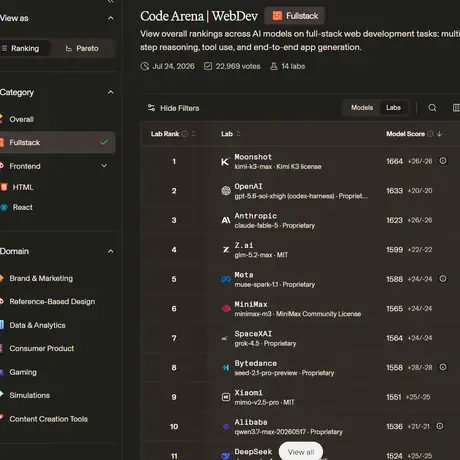Viewport: 460px width, 460px height.
Task: Click the 22,969 votes text
Action: pyautogui.click(x=238, y=66)
